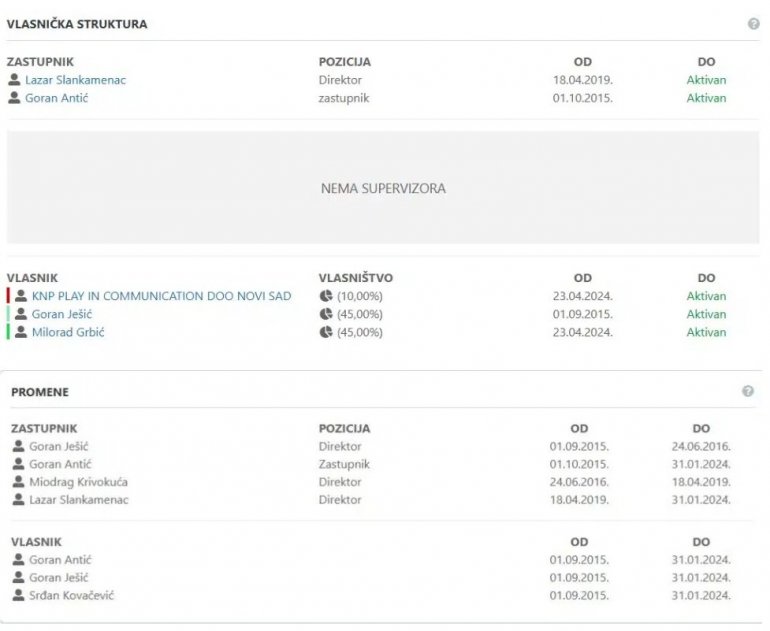Click person icon next to Srđan Kovačević

coord(18,595)
